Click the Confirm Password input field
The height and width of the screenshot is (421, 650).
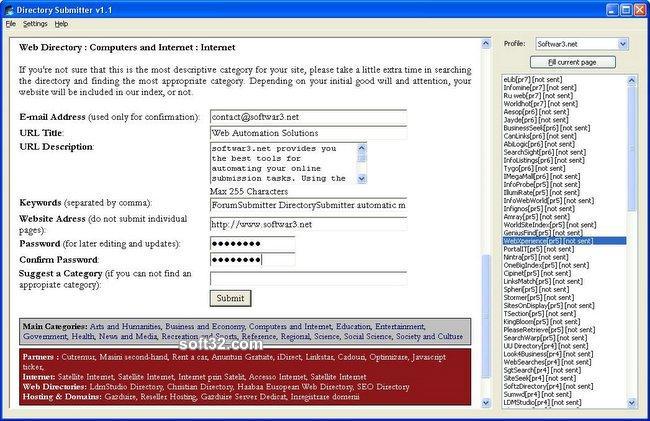[252, 260]
